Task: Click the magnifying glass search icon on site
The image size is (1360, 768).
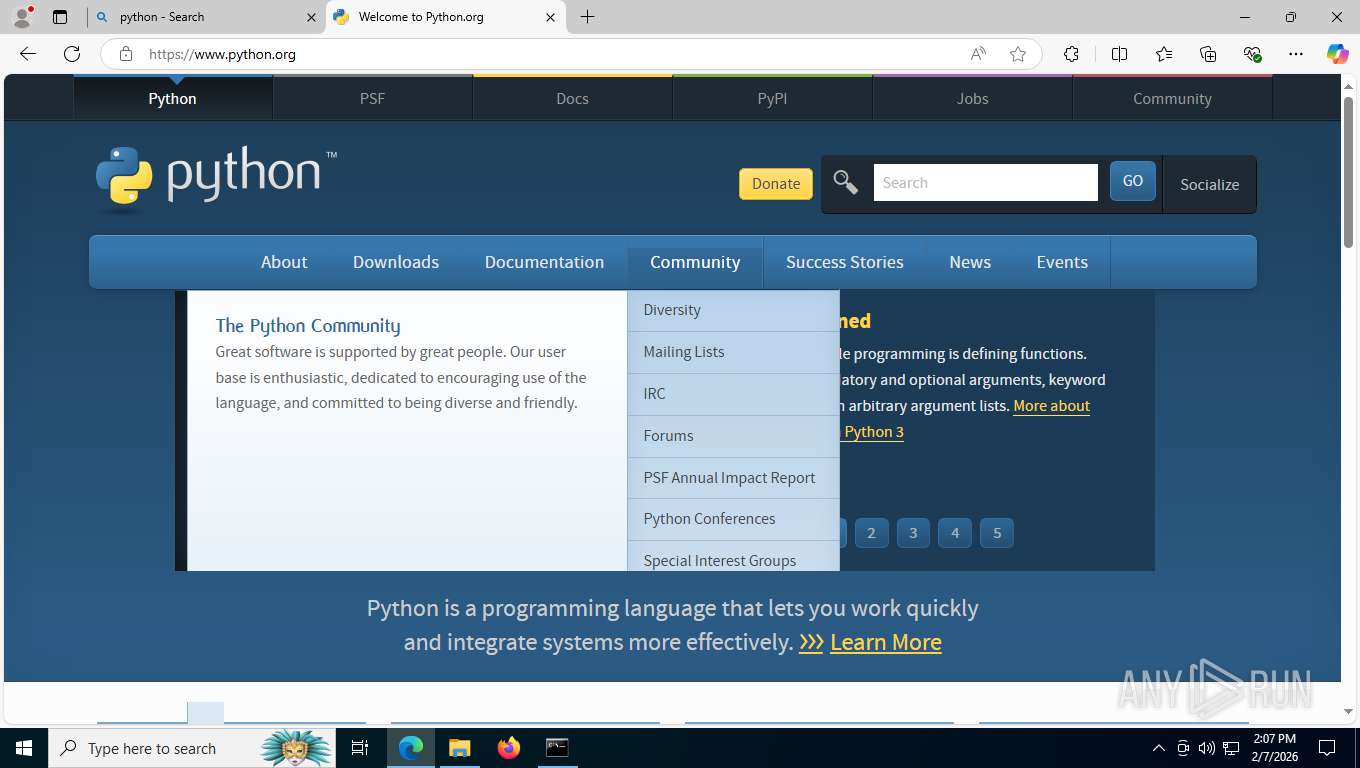Action: [x=846, y=182]
